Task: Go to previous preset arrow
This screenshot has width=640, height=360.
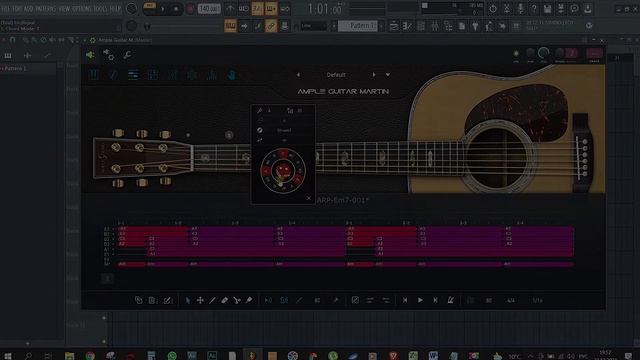Action: click(298, 75)
